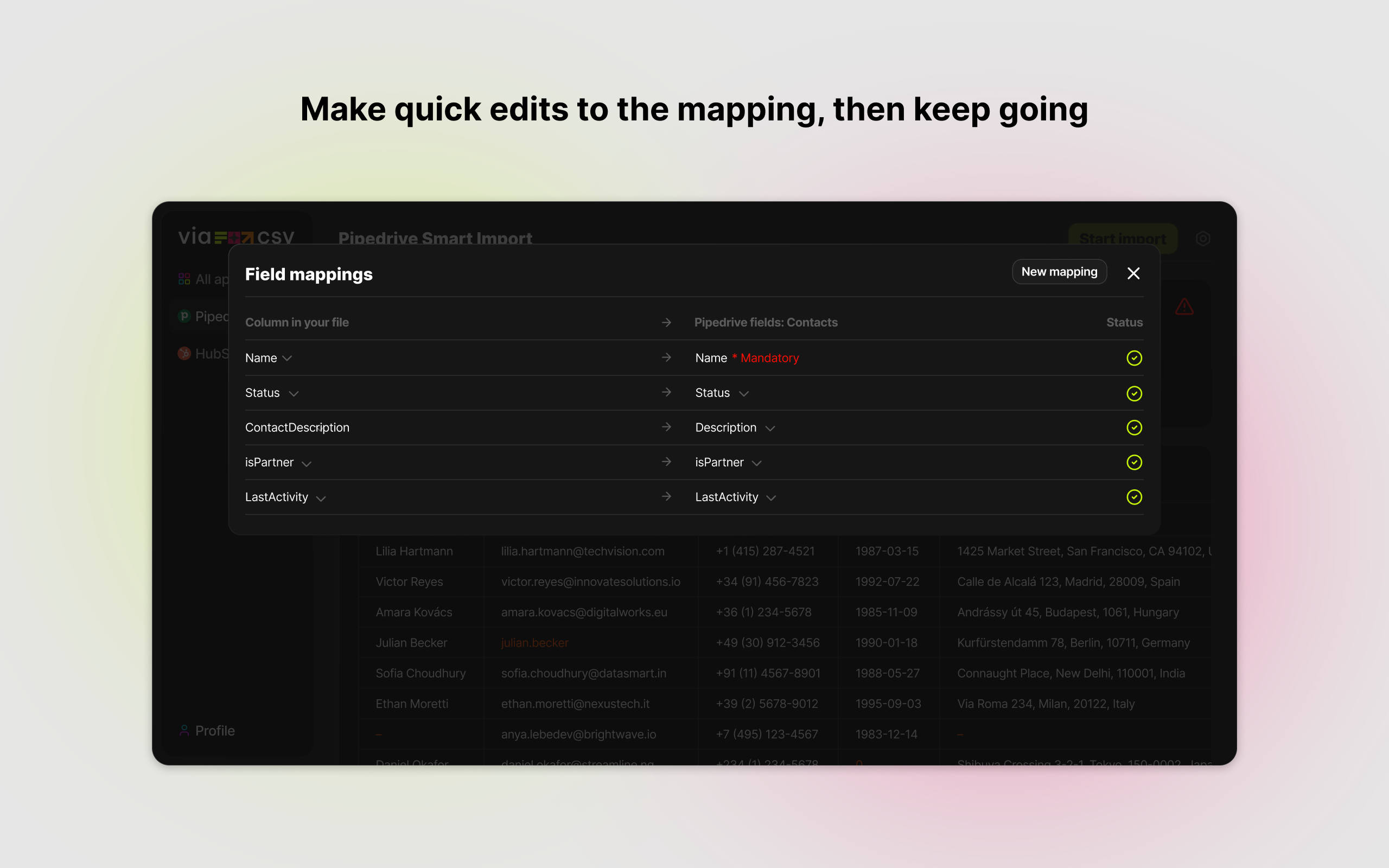Click the HubSpot icon in the sidebar
The width and height of the screenshot is (1389, 868).
tap(184, 353)
